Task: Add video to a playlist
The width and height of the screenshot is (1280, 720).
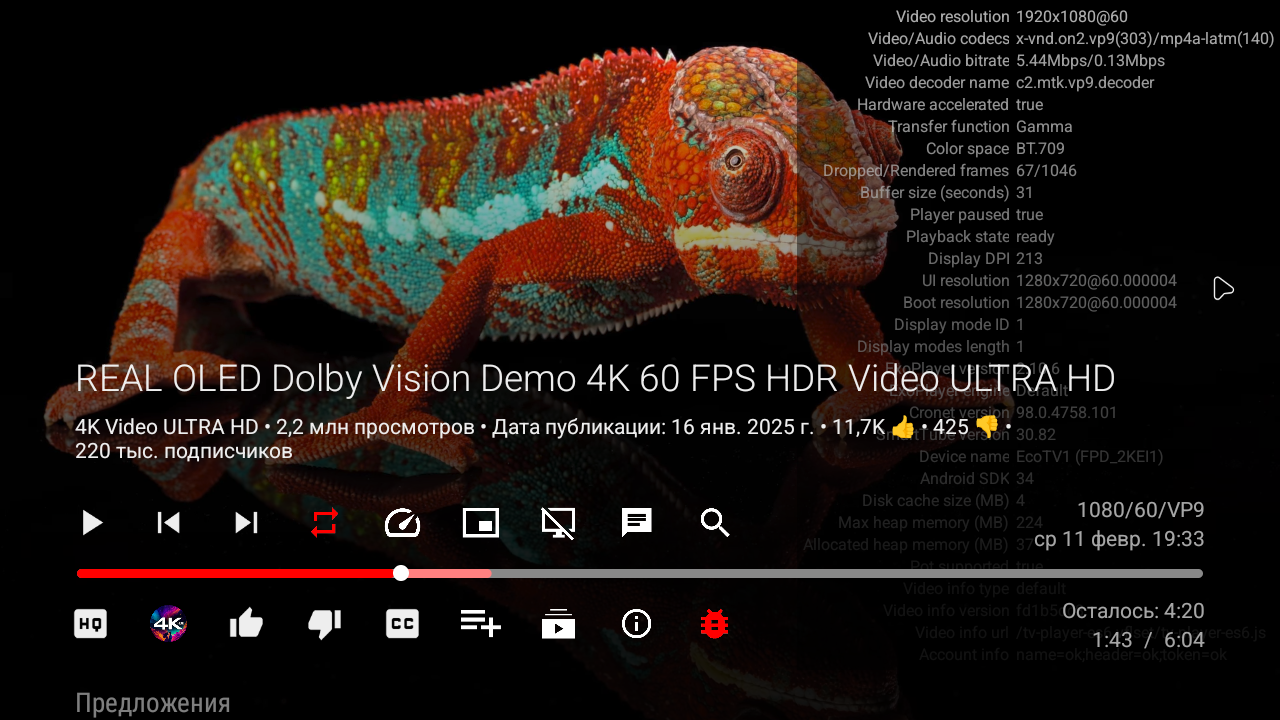Action: click(x=481, y=623)
